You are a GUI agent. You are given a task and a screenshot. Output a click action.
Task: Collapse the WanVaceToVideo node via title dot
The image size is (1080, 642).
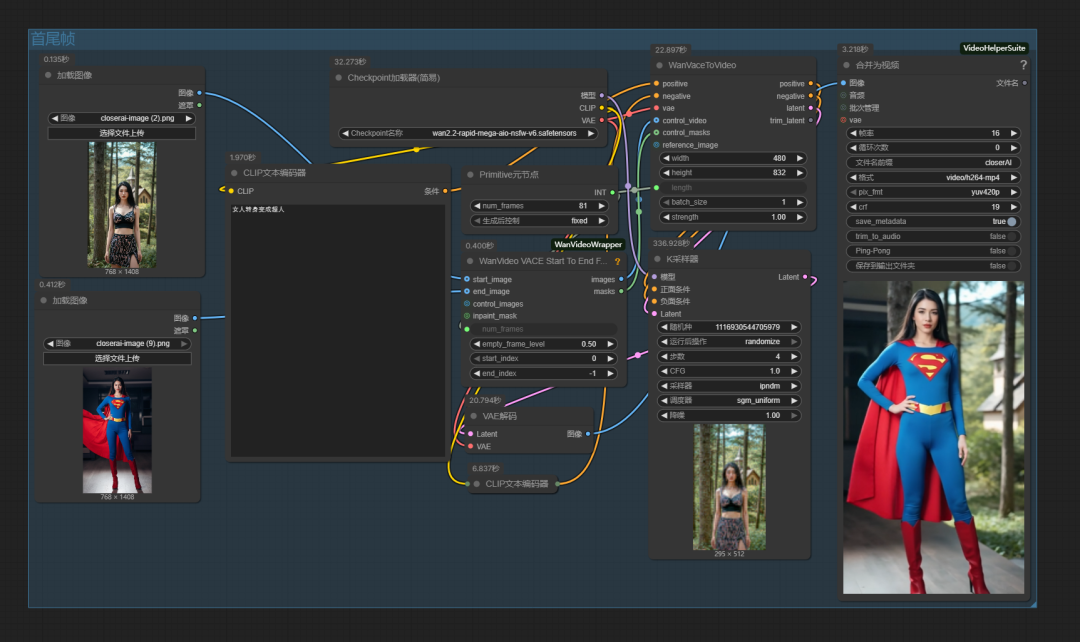tap(658, 65)
